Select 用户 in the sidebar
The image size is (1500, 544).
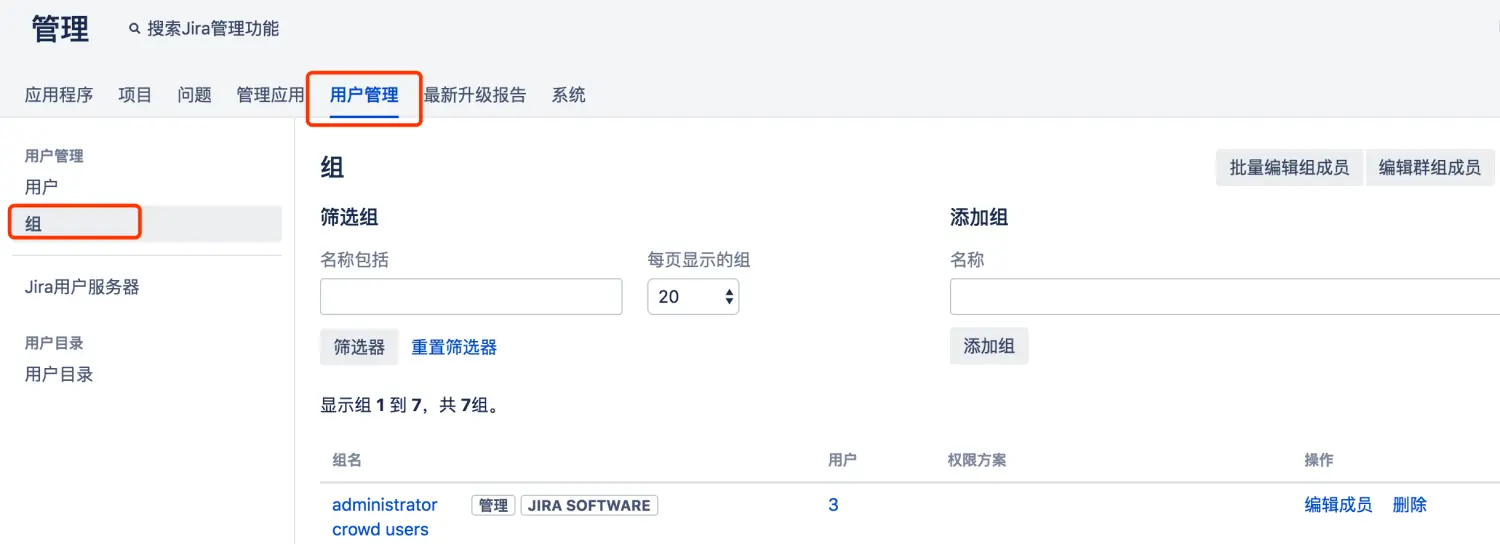click(41, 187)
